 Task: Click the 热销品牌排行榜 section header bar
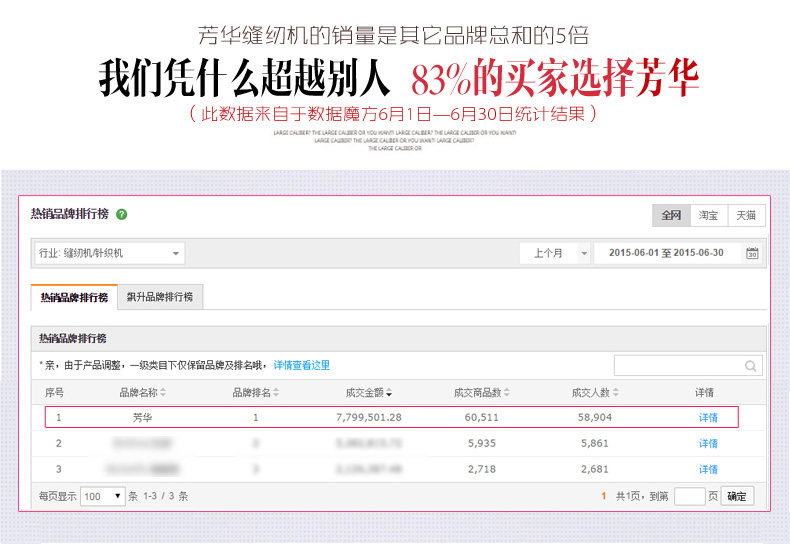(x=399, y=338)
